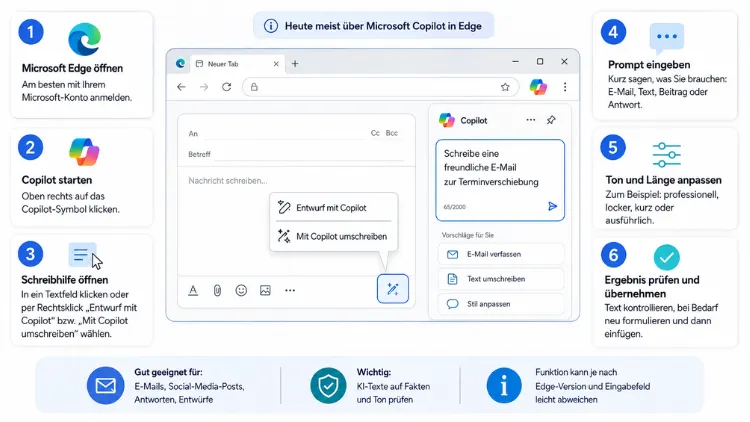Click the info icon beside Funktion kann
750x422 pixels.
[x=504, y=386]
